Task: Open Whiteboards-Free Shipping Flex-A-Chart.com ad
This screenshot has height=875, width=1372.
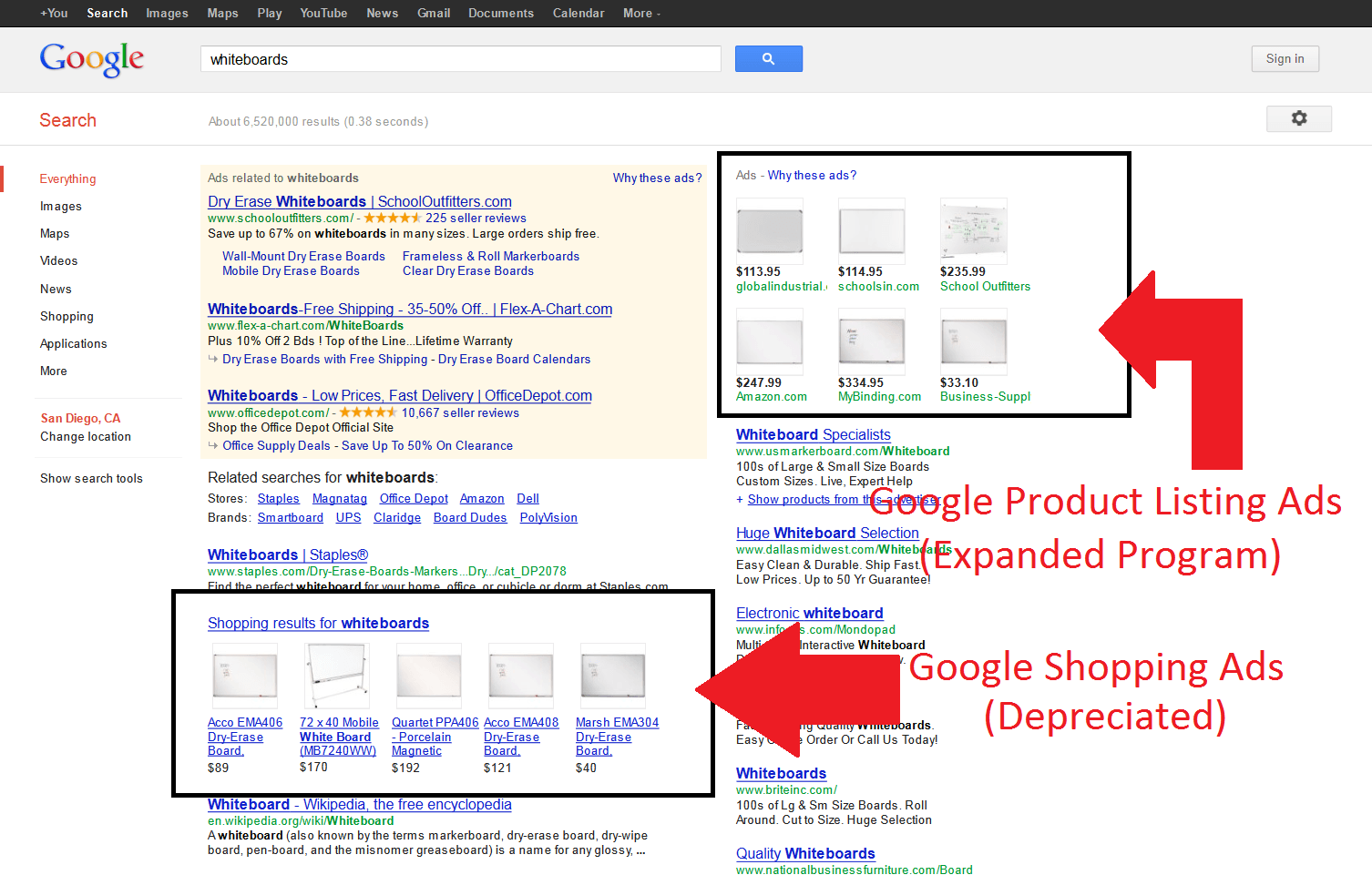Action: [x=410, y=309]
